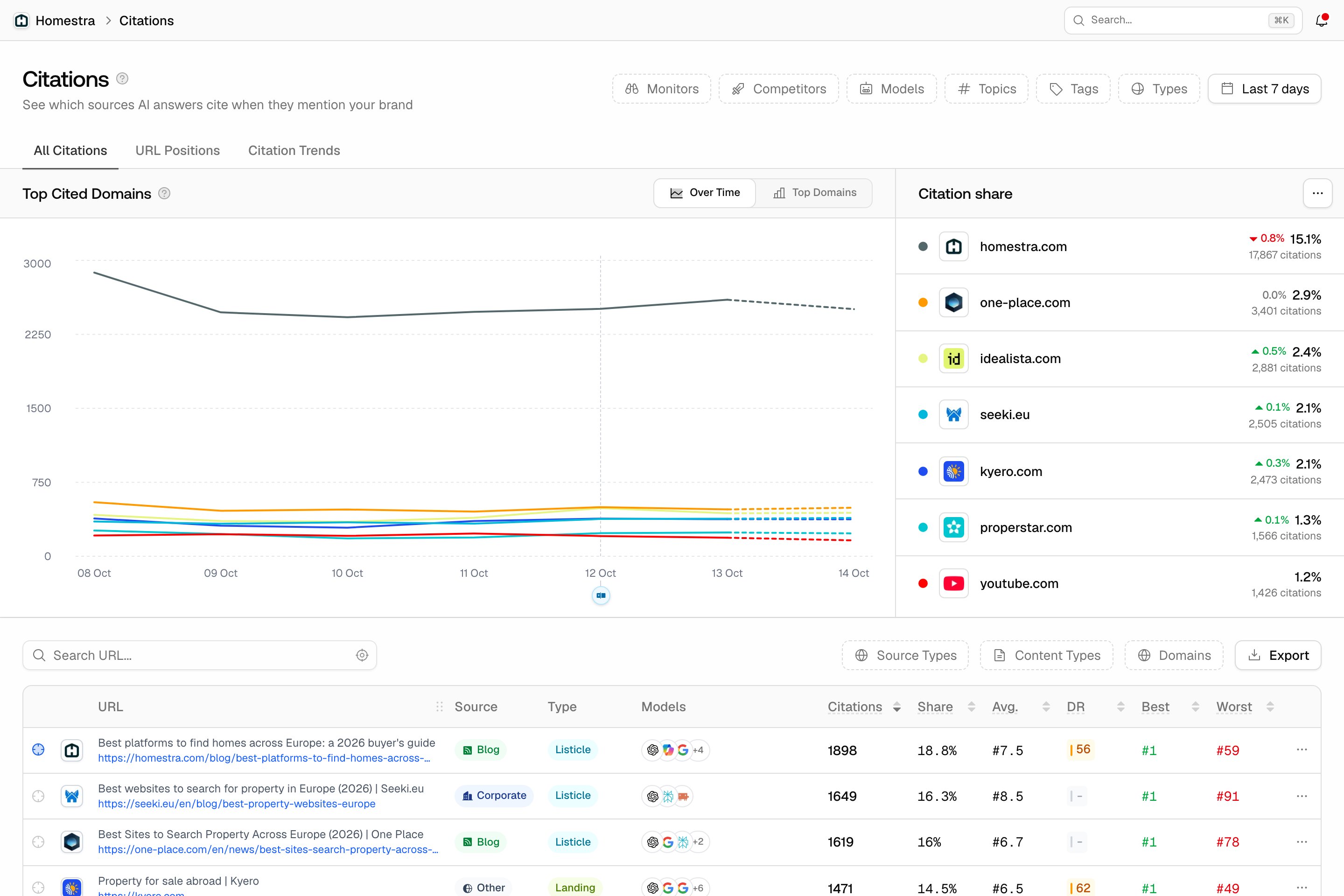Select the One Place row circle
Screen dimensions: 1344x896
click(38, 842)
